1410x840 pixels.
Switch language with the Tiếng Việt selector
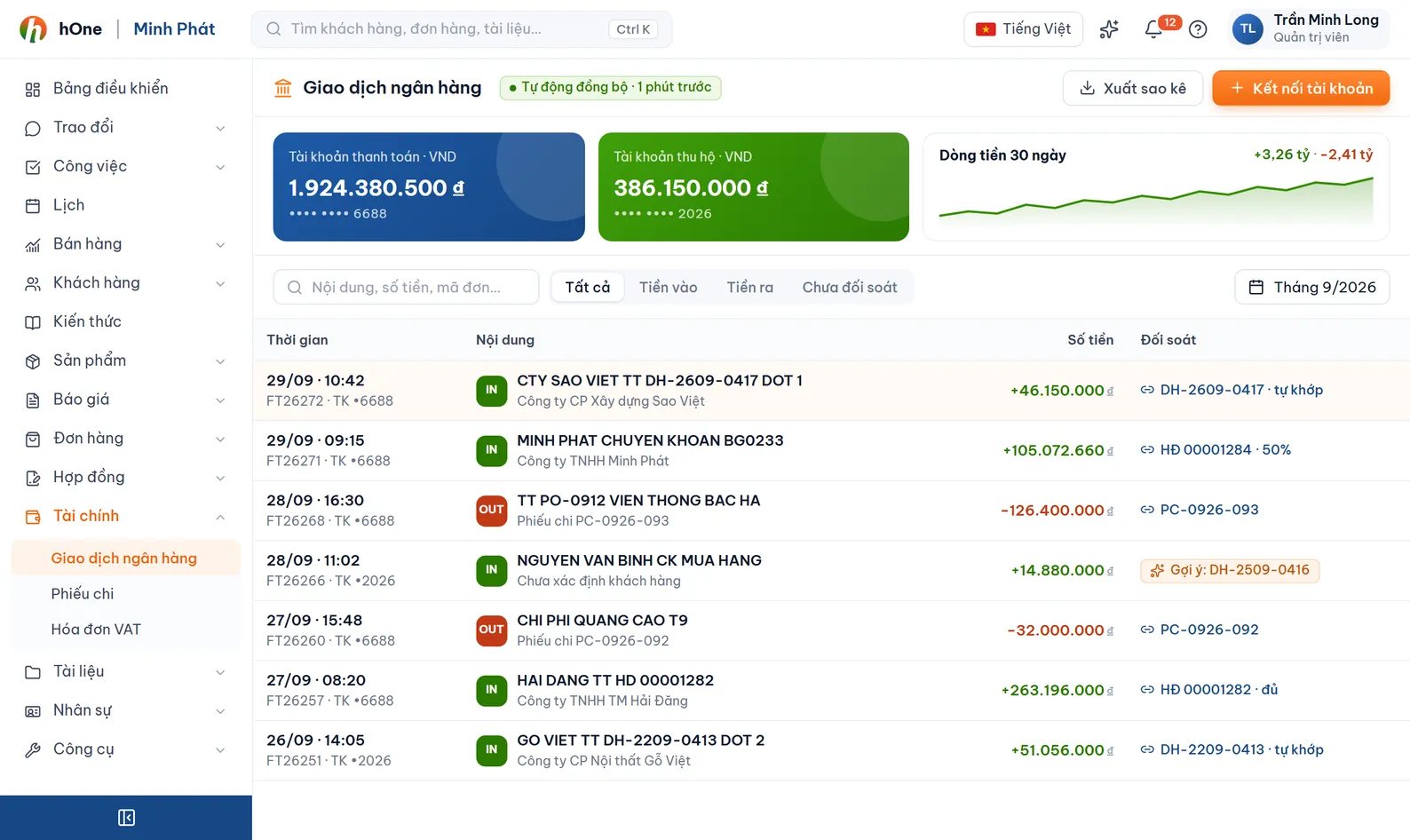point(1024,29)
